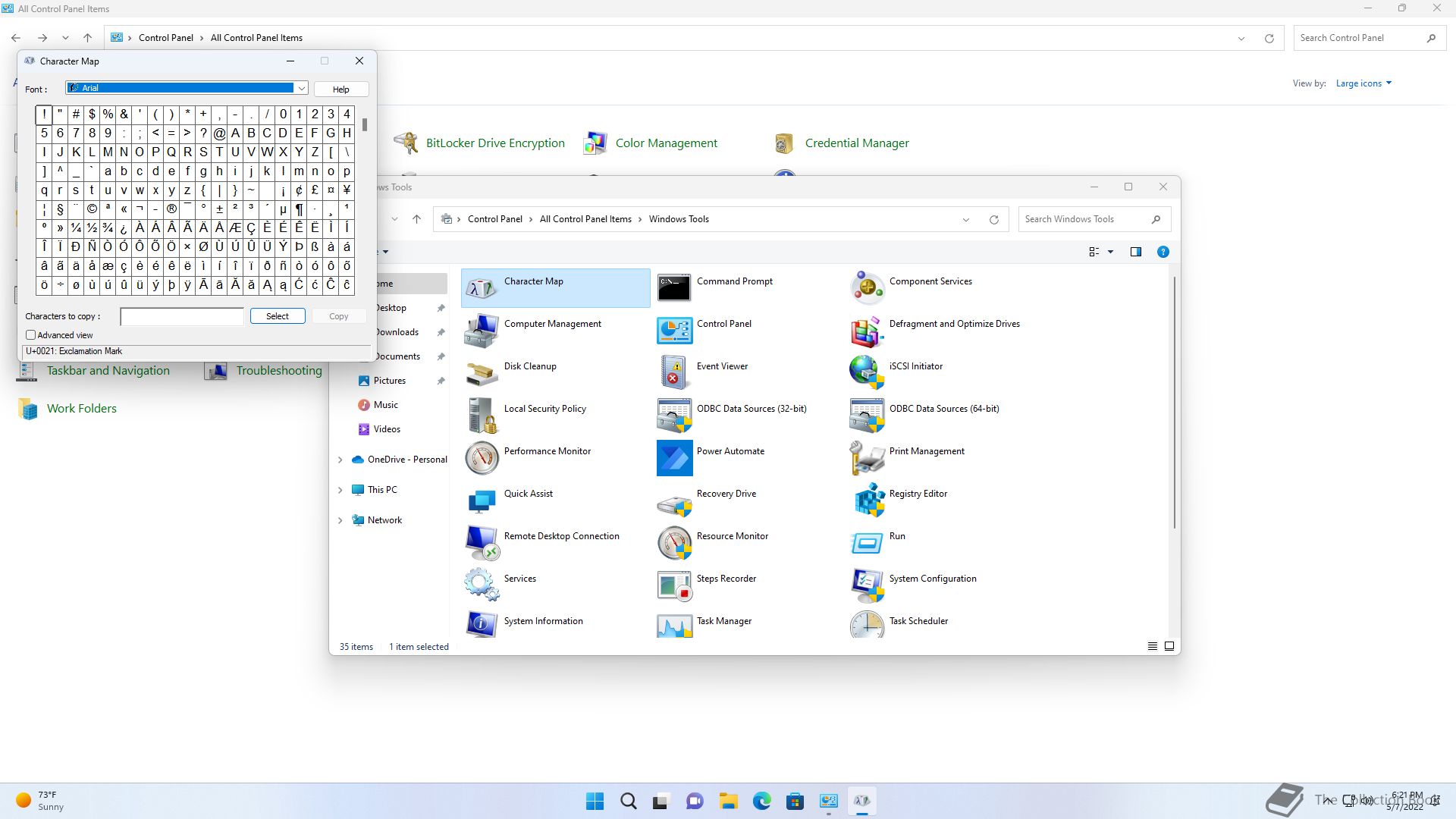The image size is (1456, 819).
Task: Open Power Automate icon
Action: tap(674, 458)
